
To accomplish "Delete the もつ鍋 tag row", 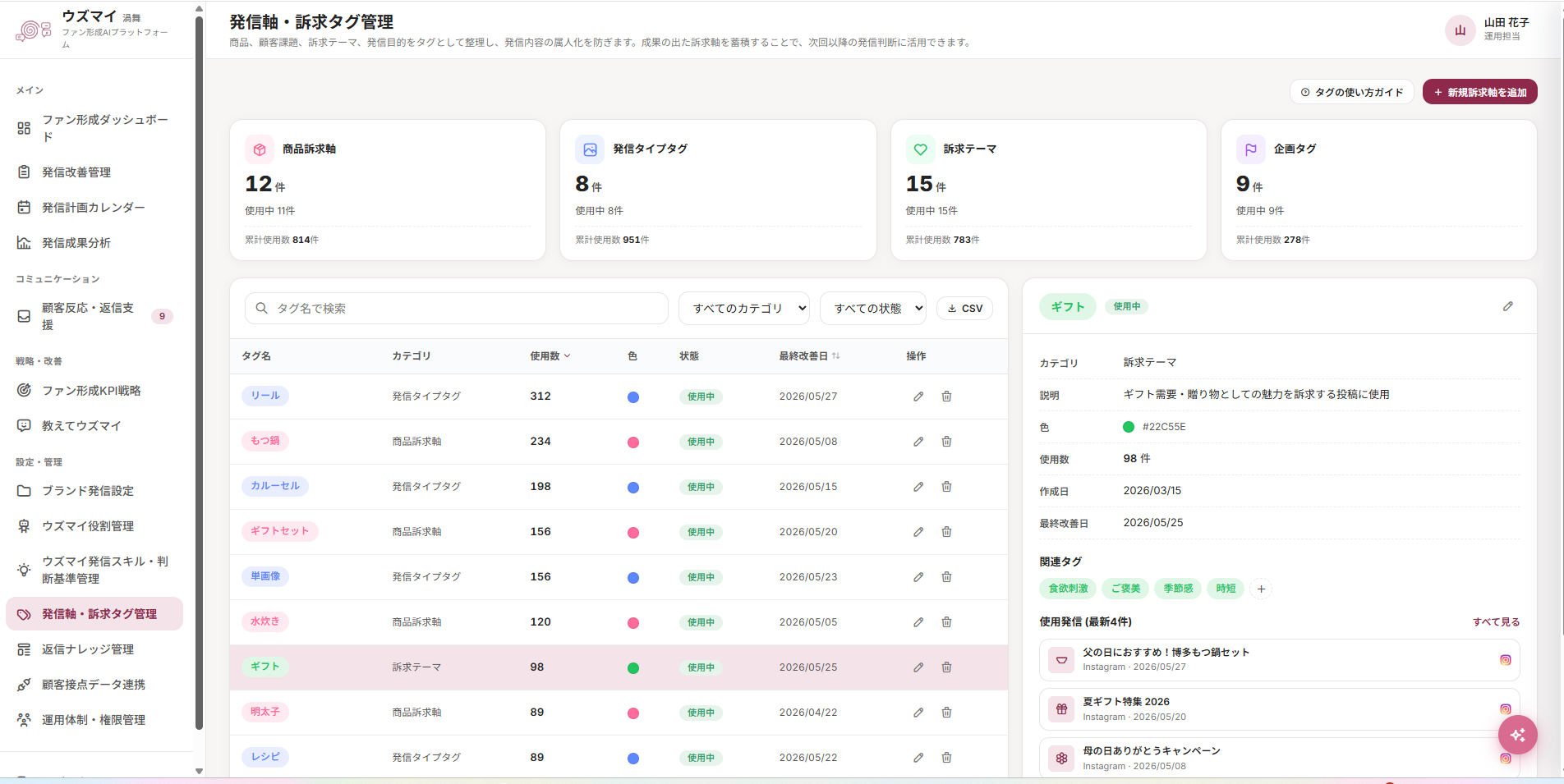I will tap(946, 442).
